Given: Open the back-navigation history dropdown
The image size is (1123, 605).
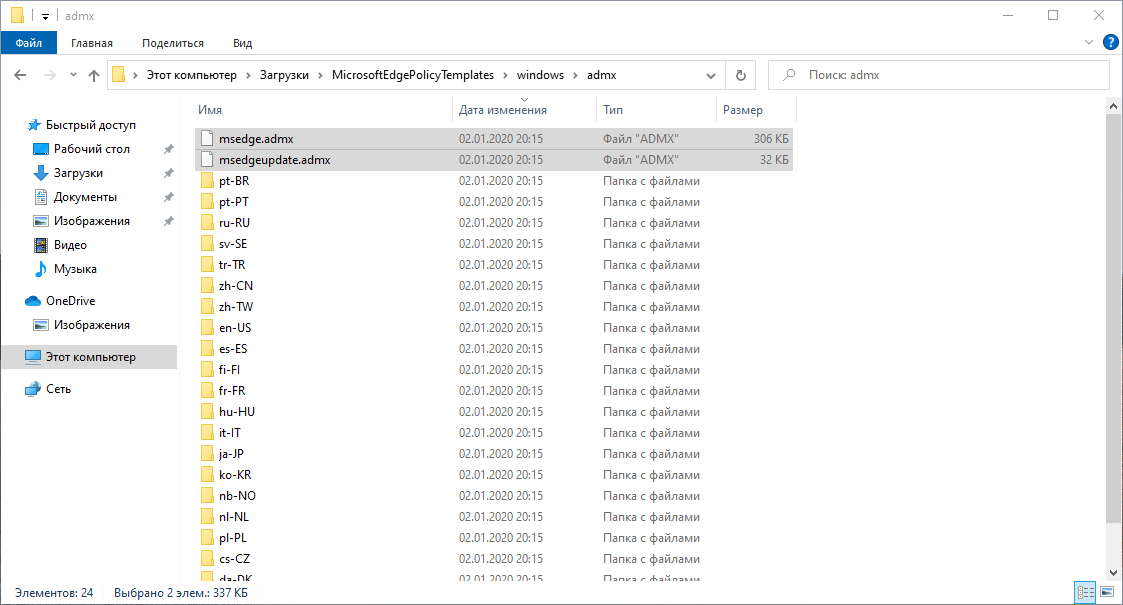Looking at the screenshot, I should [x=72, y=74].
